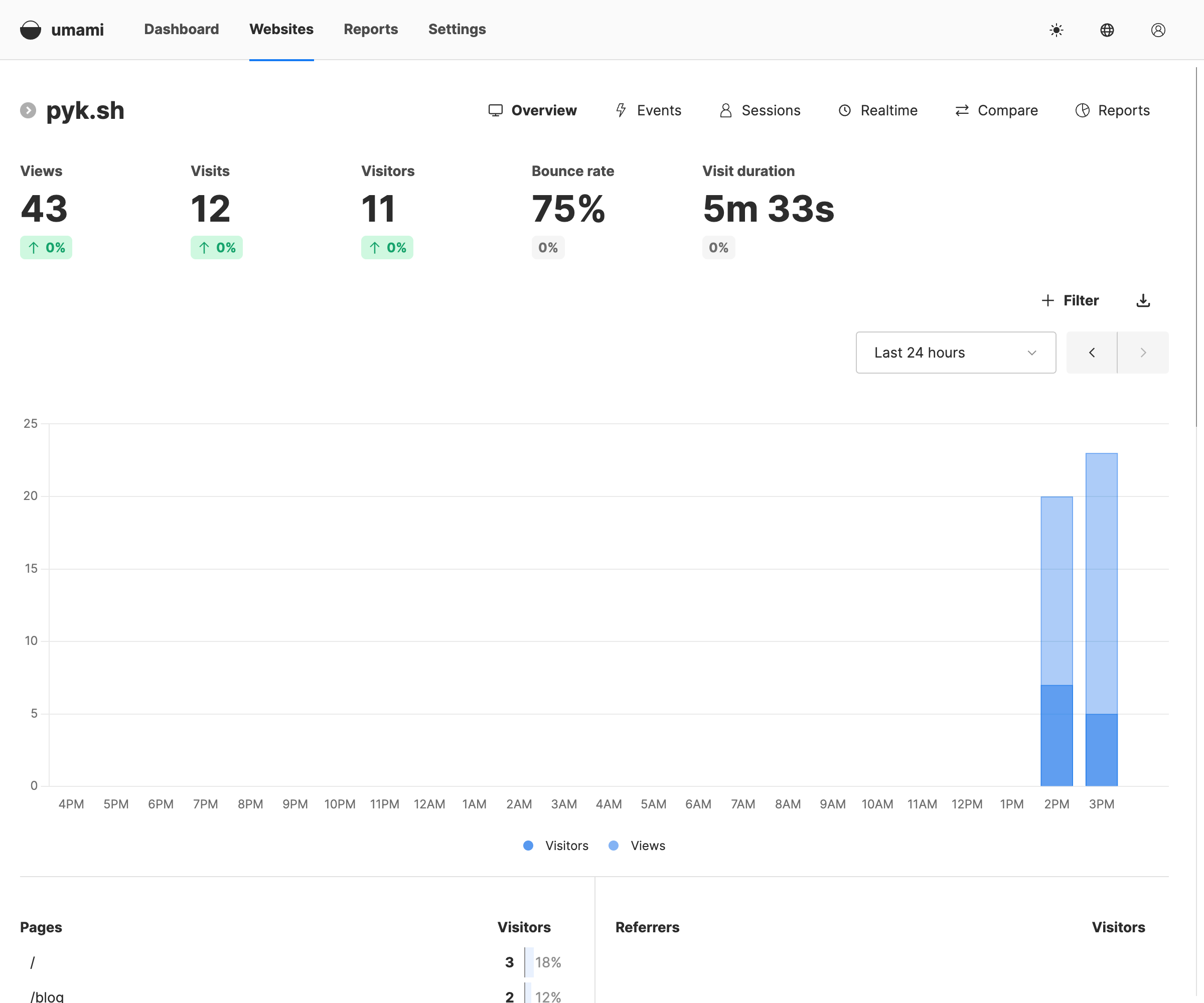Open the Settings nav tab

[457, 29]
